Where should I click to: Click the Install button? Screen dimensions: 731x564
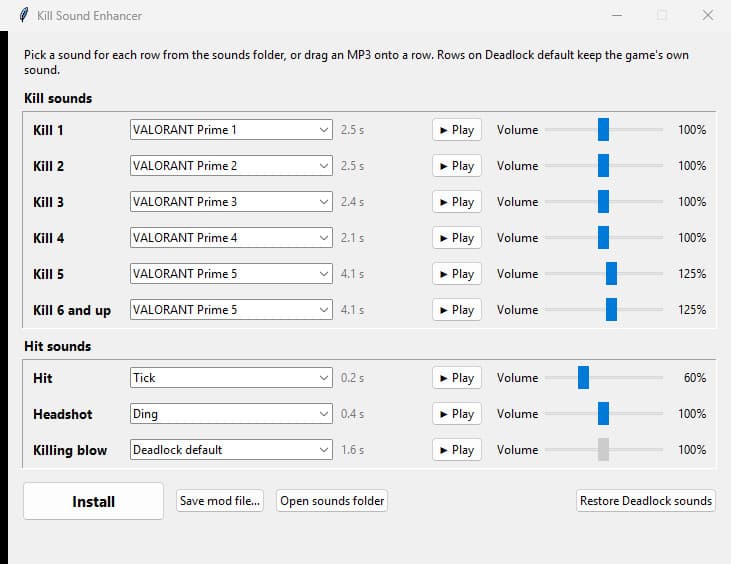pyautogui.click(x=93, y=501)
